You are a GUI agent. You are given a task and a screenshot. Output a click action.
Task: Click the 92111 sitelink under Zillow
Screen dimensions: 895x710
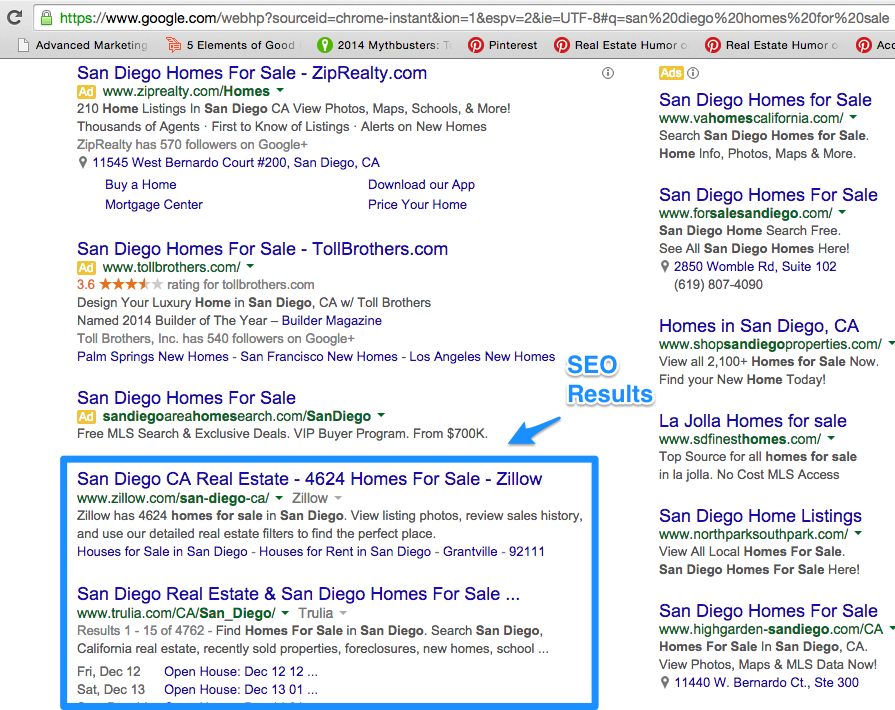point(527,552)
